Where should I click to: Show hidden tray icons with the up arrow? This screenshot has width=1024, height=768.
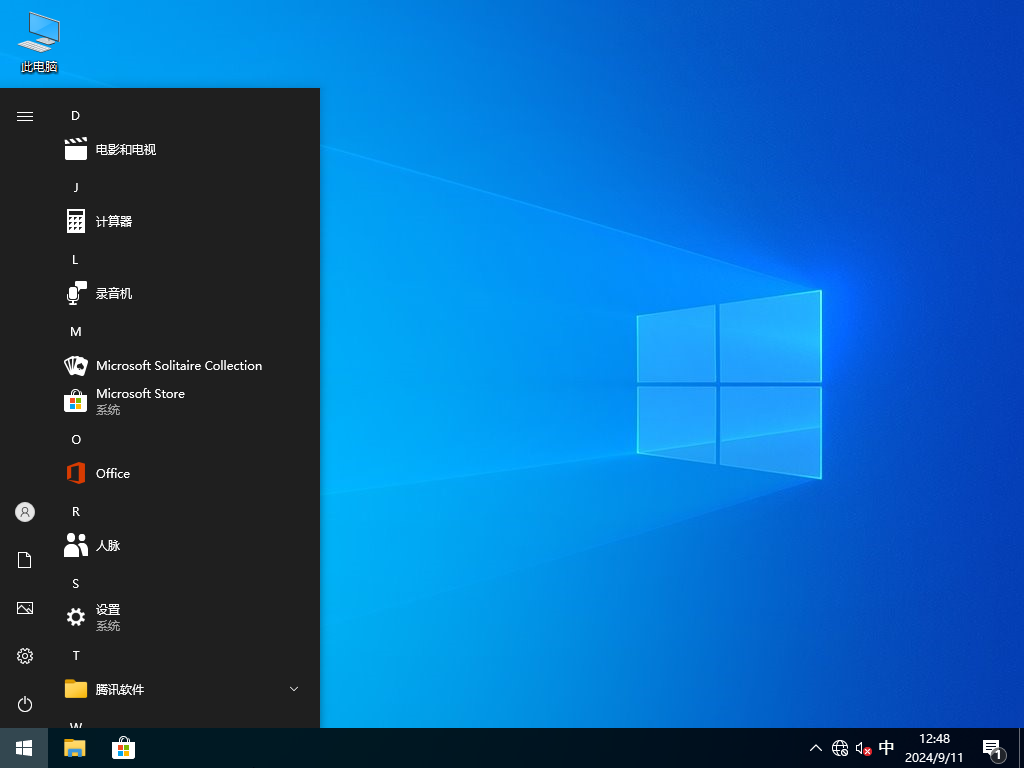(x=816, y=748)
